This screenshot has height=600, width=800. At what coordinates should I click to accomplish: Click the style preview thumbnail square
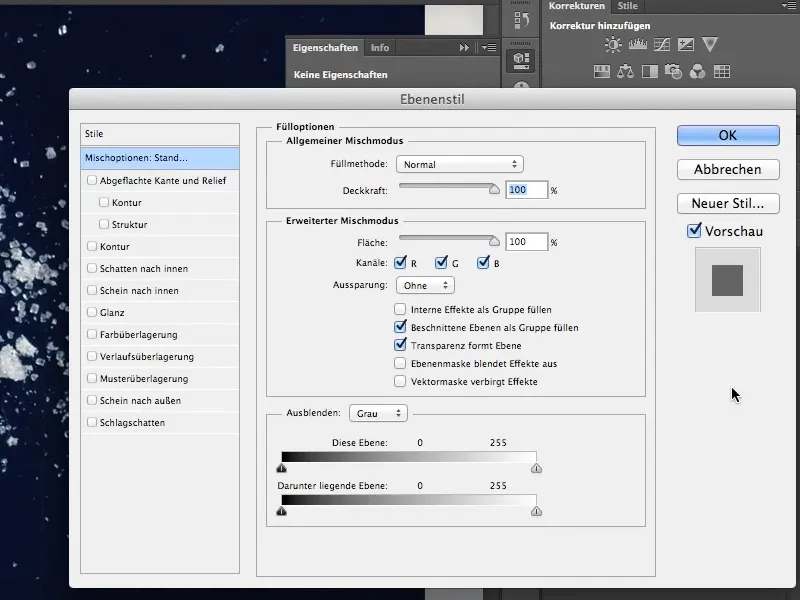point(728,280)
